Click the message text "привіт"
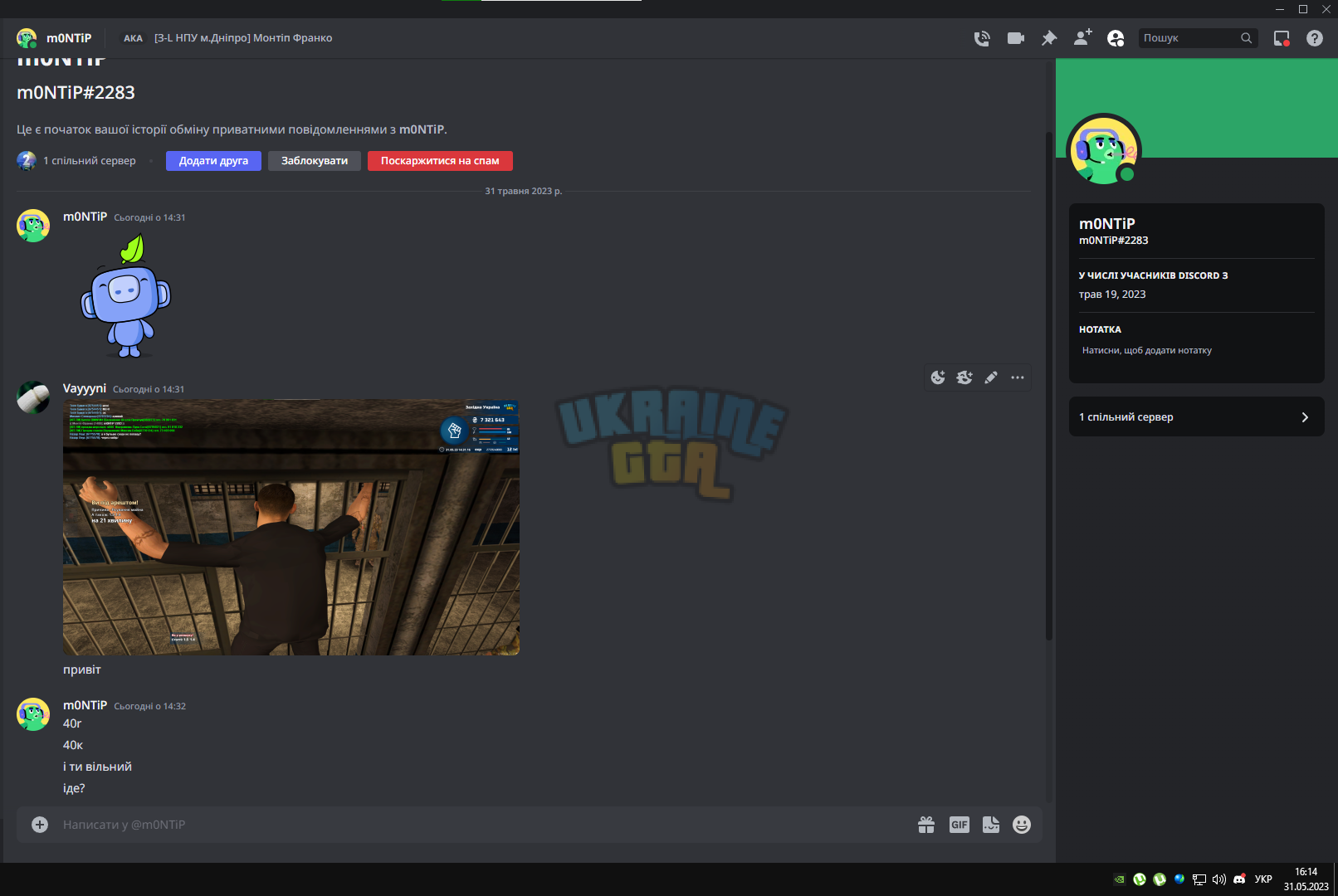1338x896 pixels. [x=82, y=670]
